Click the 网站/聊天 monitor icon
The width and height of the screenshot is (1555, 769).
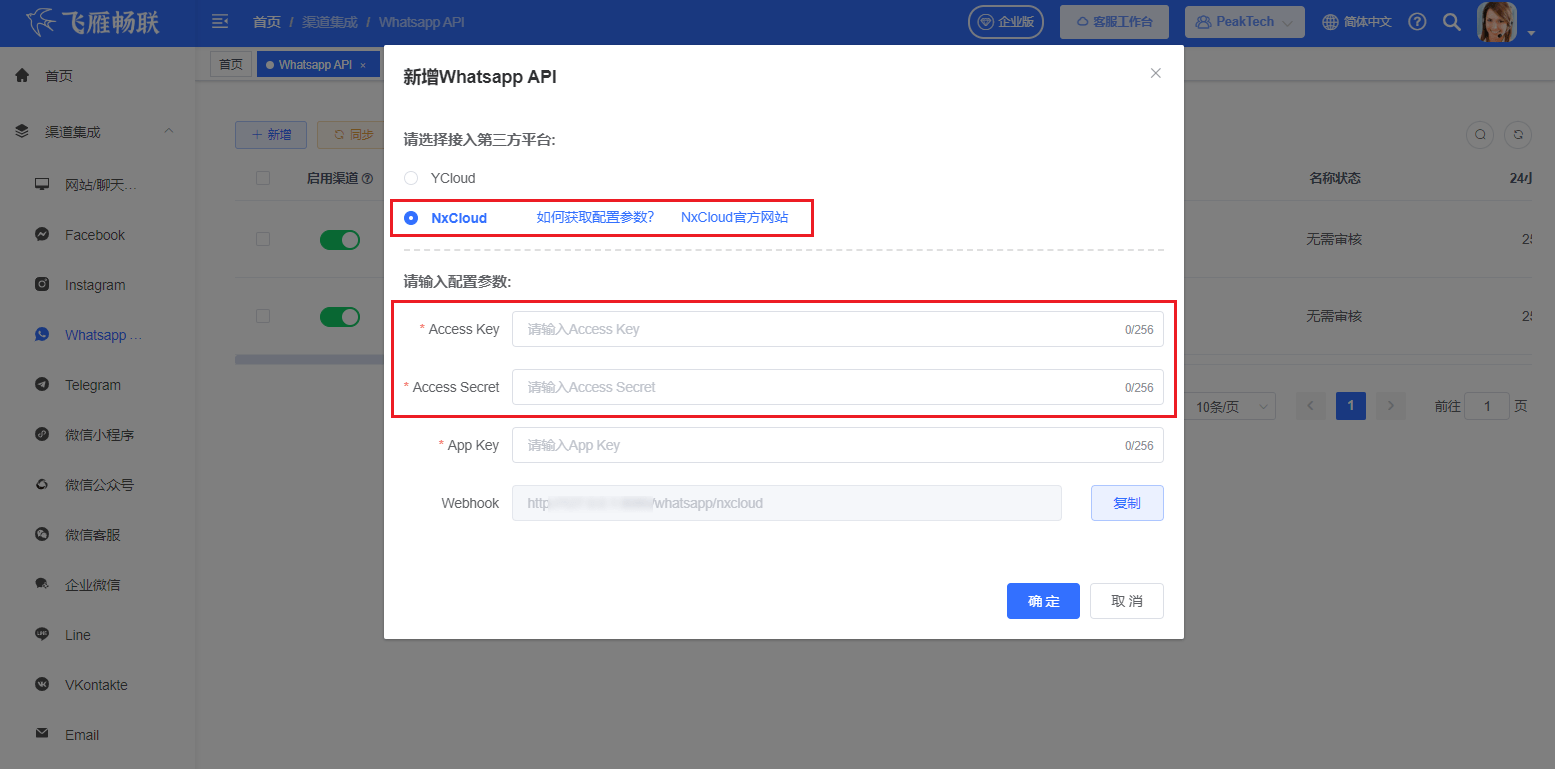pyautogui.click(x=42, y=184)
